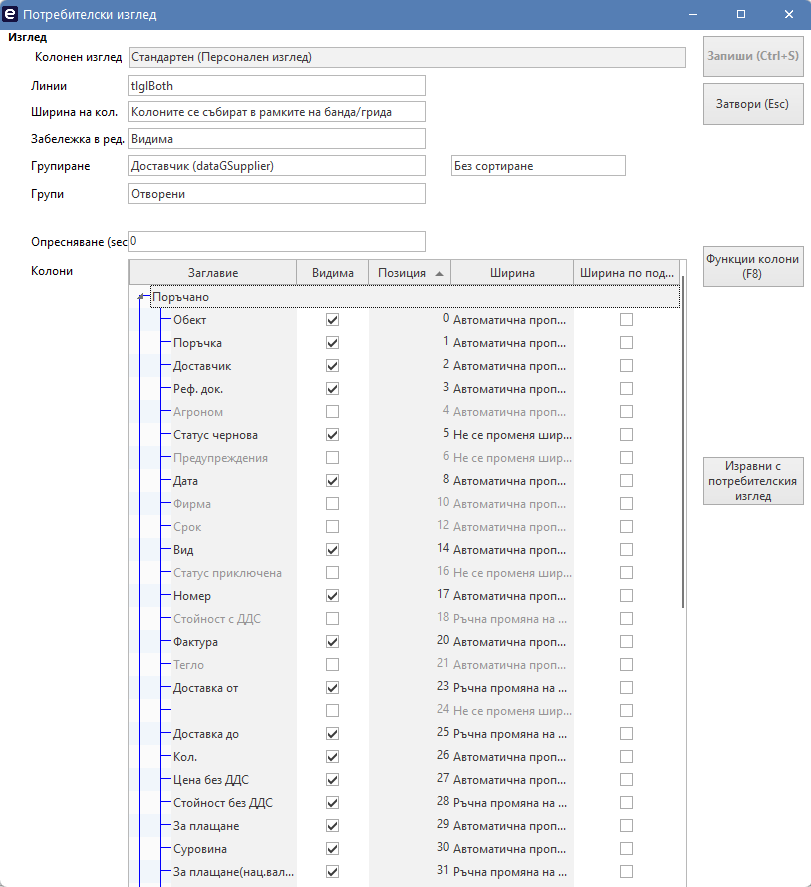Sort columns by the Позиция header
The height and width of the screenshot is (887, 811).
pyautogui.click(x=409, y=273)
